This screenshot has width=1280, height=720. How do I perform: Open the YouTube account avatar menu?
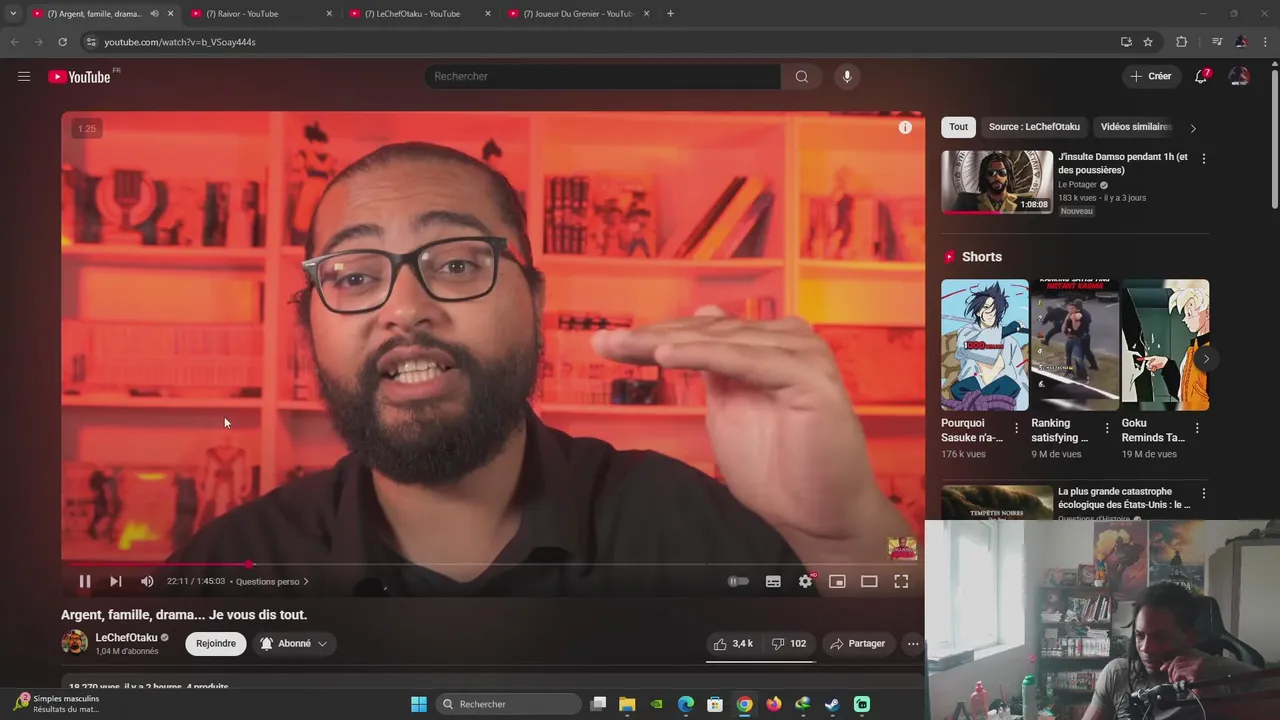coord(1239,76)
